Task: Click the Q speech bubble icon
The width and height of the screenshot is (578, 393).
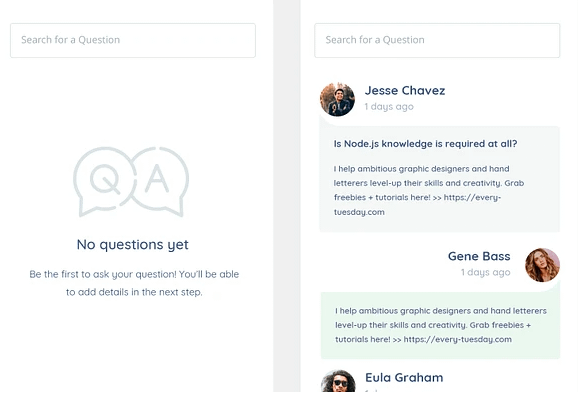Action: [x=104, y=181]
